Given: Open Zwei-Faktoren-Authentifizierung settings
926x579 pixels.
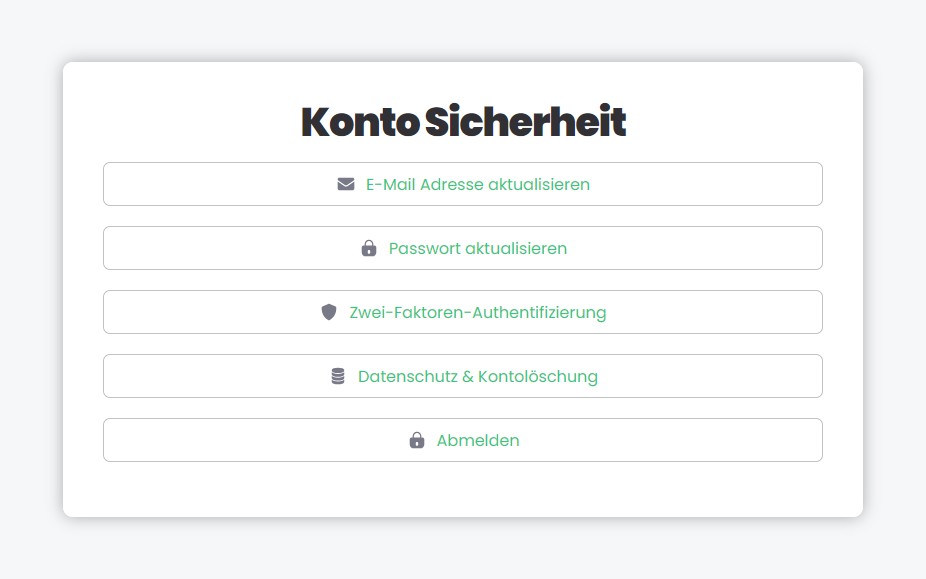Looking at the screenshot, I should 462,312.
